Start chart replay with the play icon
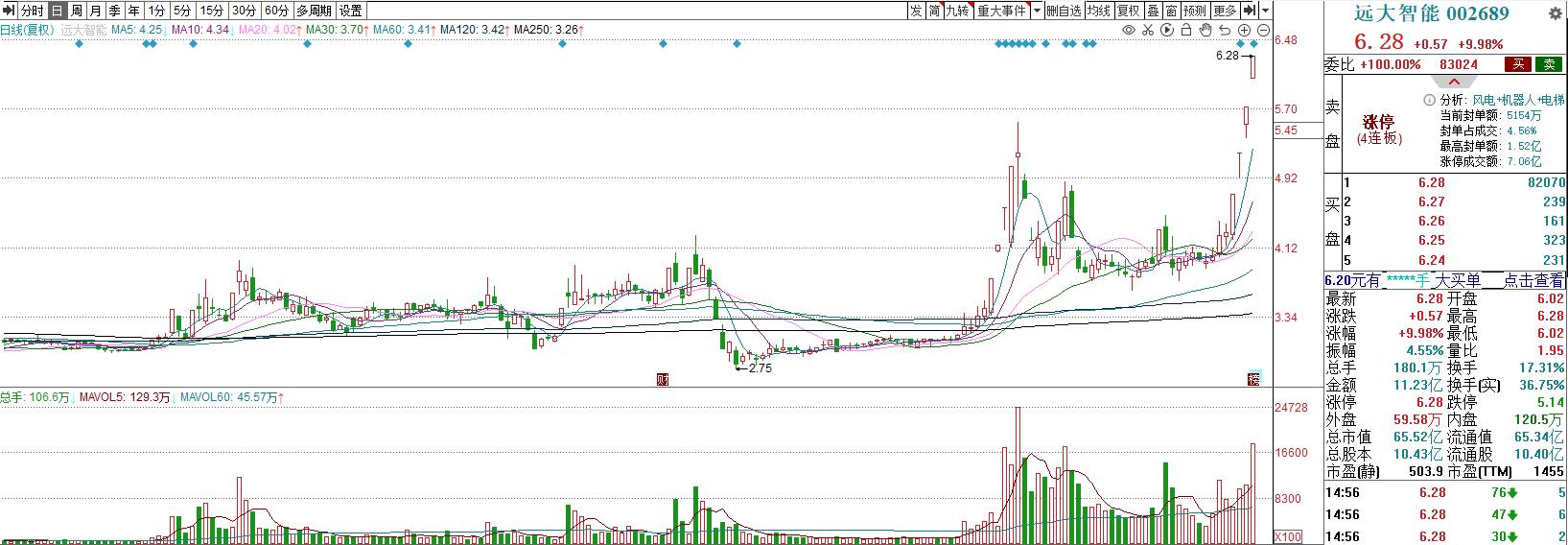 1166,30
